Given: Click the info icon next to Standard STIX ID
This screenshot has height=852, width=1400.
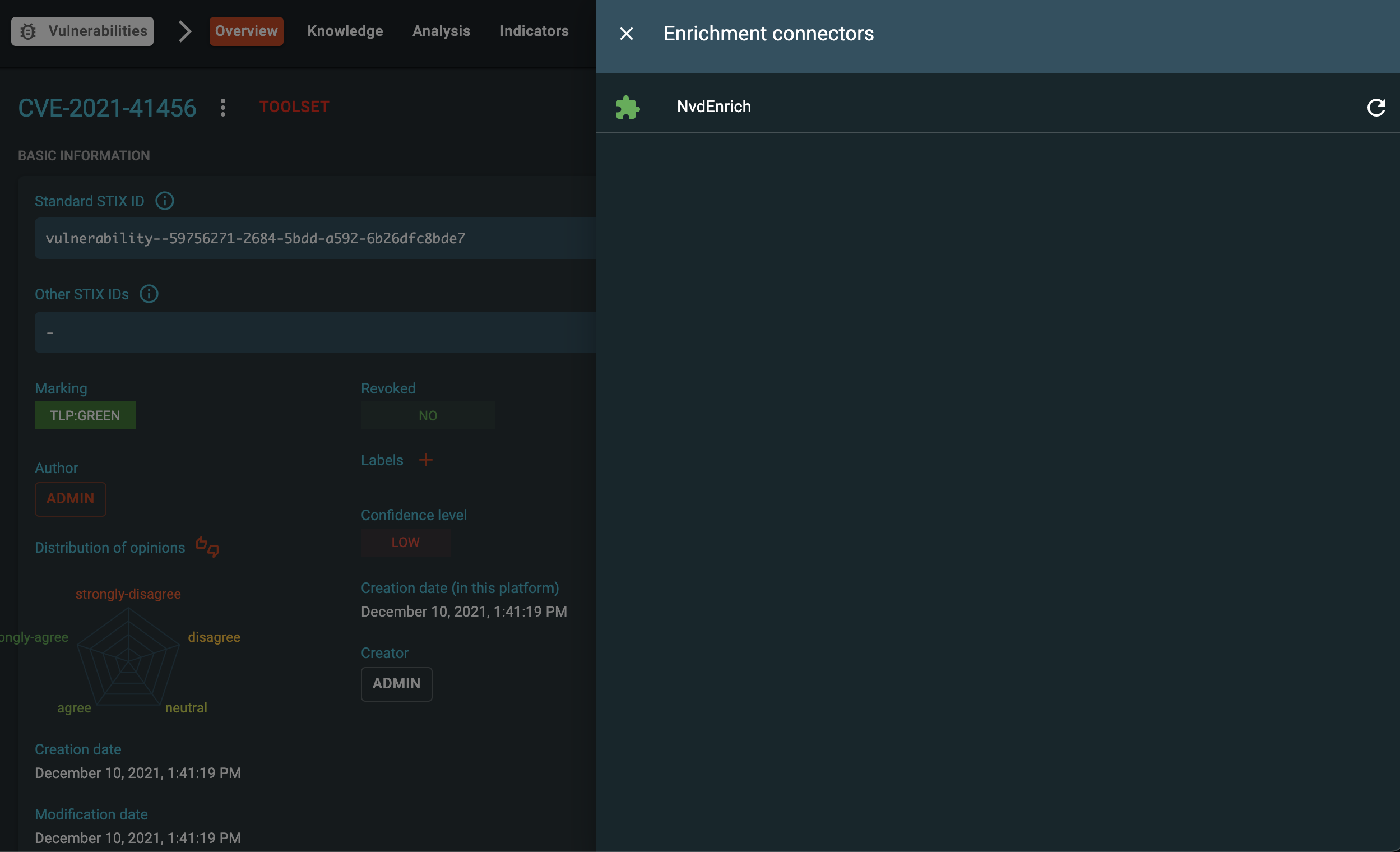Looking at the screenshot, I should [164, 201].
